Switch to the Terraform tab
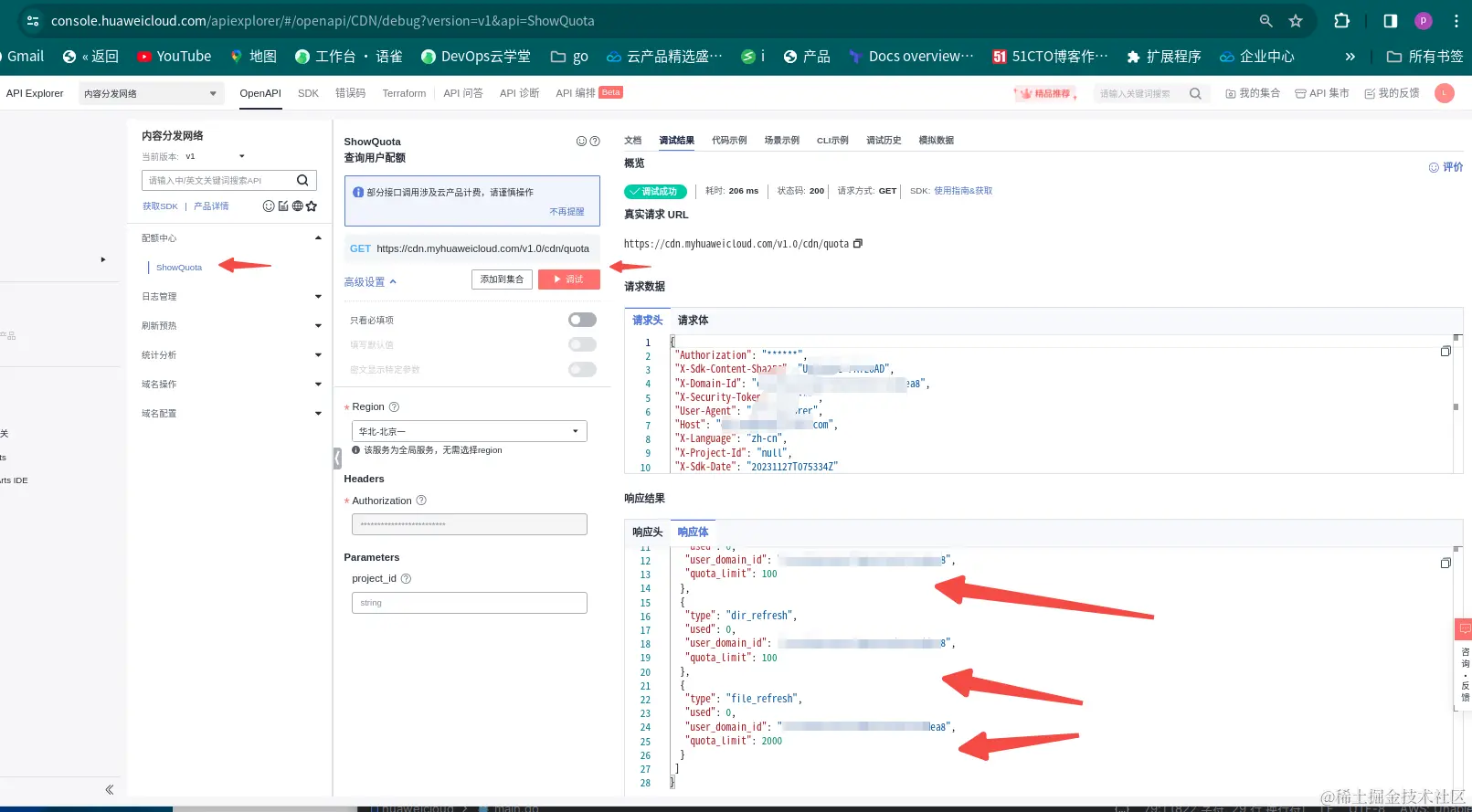 coord(404,93)
